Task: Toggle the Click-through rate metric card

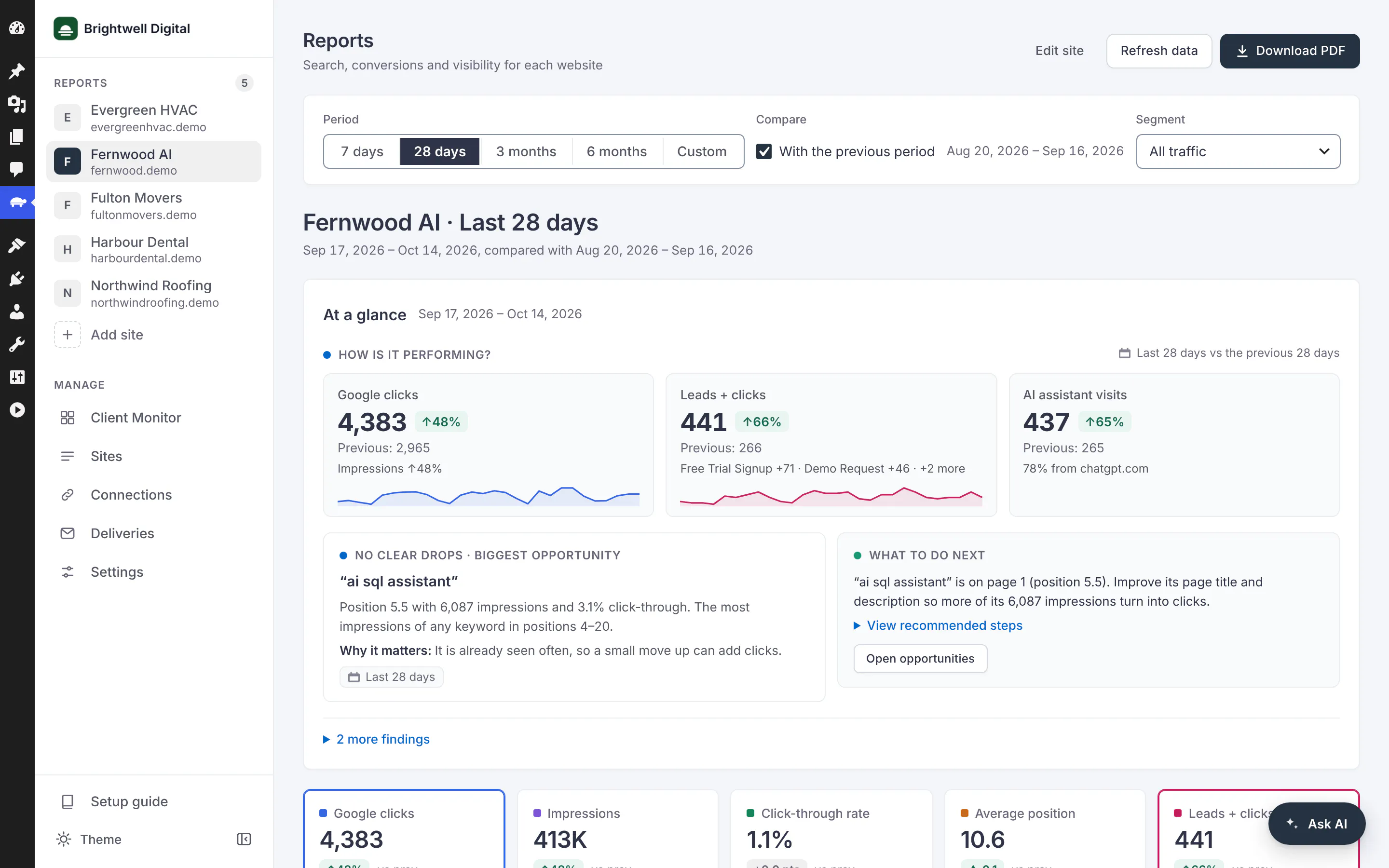Action: 831,828
